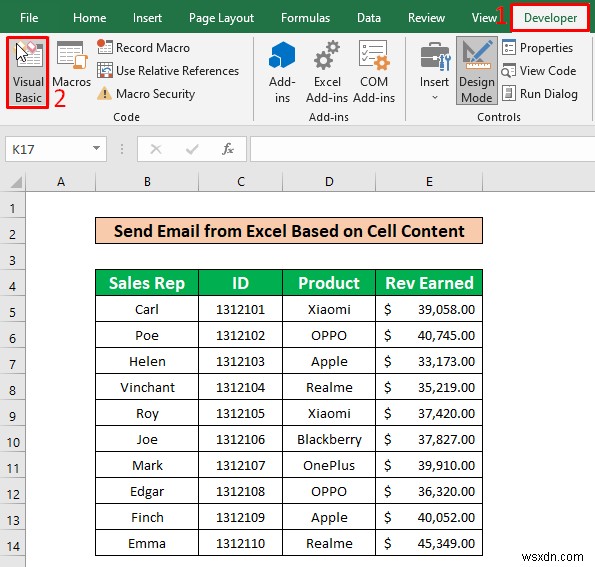Image resolution: width=595 pixels, height=567 pixels.
Task: Toggle Design Mode
Action: tap(477, 71)
